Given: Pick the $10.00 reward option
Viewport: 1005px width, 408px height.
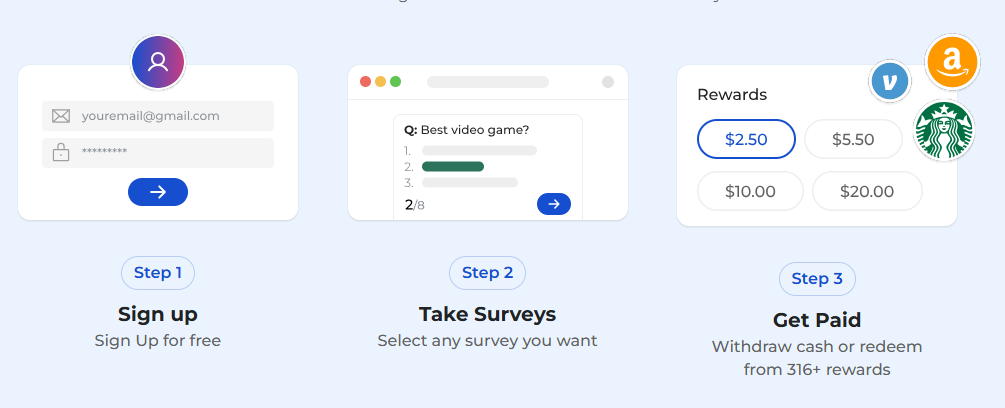Looking at the screenshot, I should [x=750, y=191].
